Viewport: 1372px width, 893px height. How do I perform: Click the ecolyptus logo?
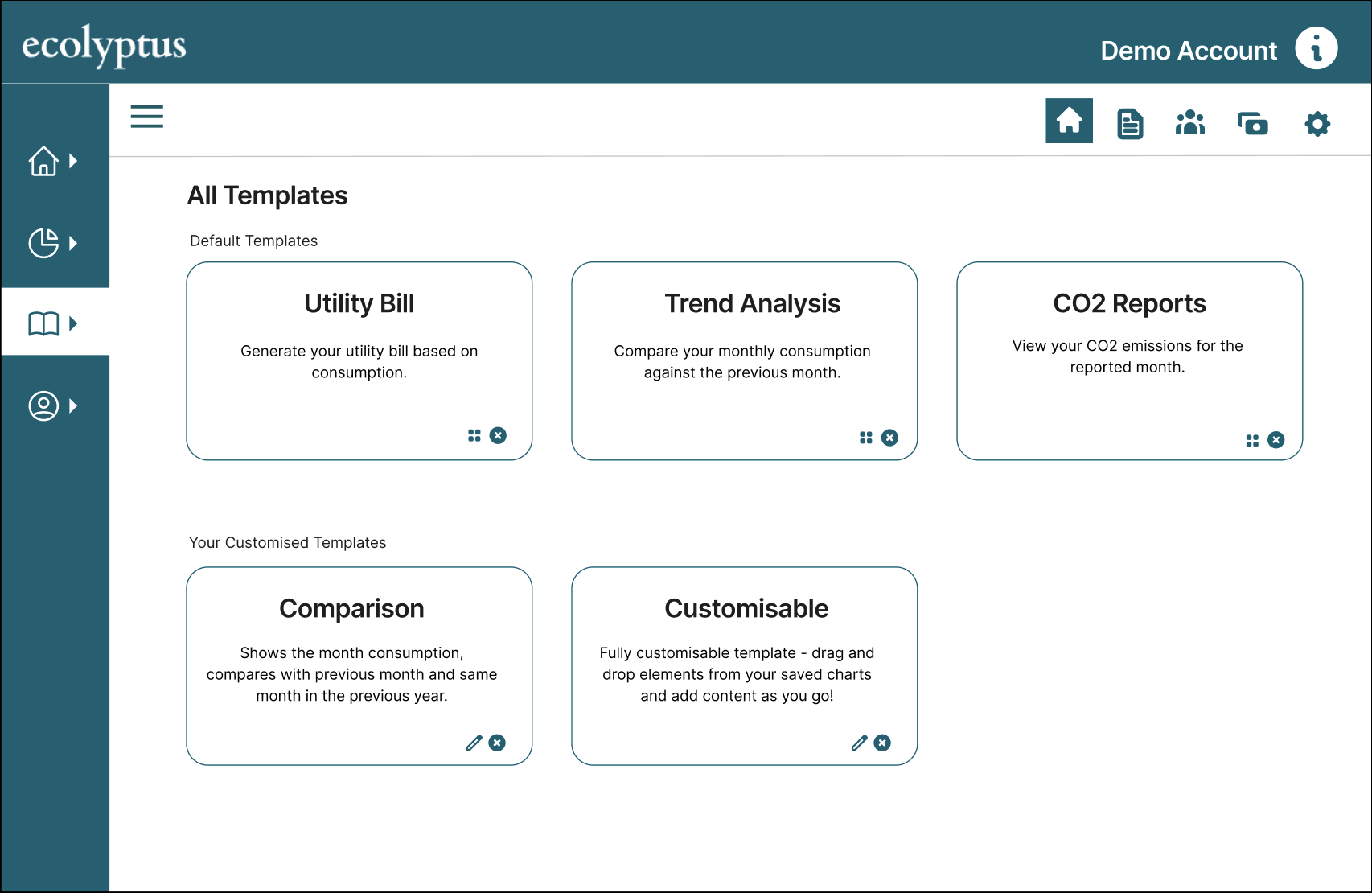(x=104, y=45)
